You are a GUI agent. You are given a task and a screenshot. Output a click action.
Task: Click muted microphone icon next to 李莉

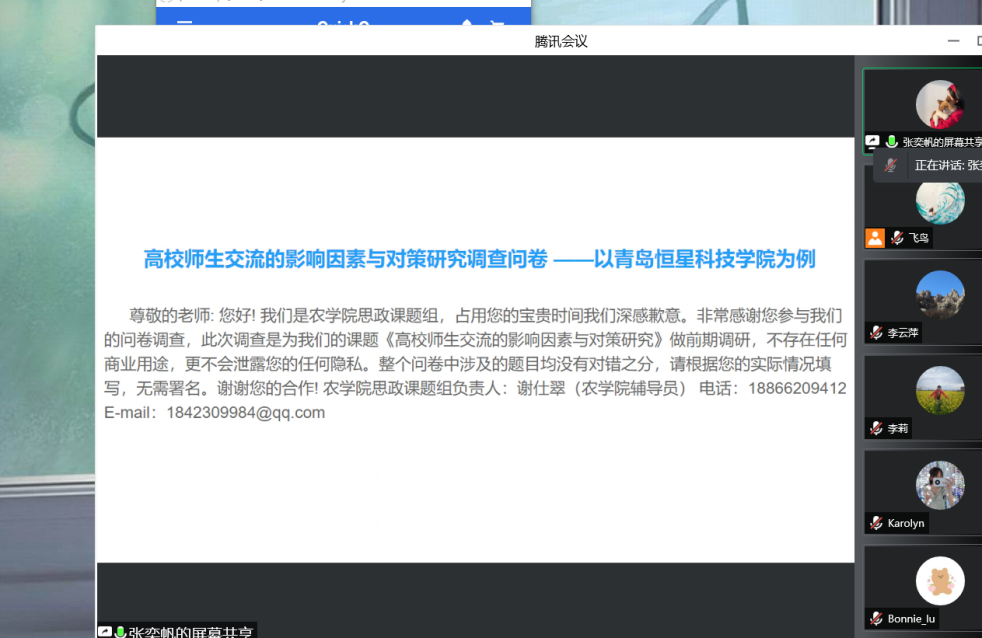coord(876,428)
